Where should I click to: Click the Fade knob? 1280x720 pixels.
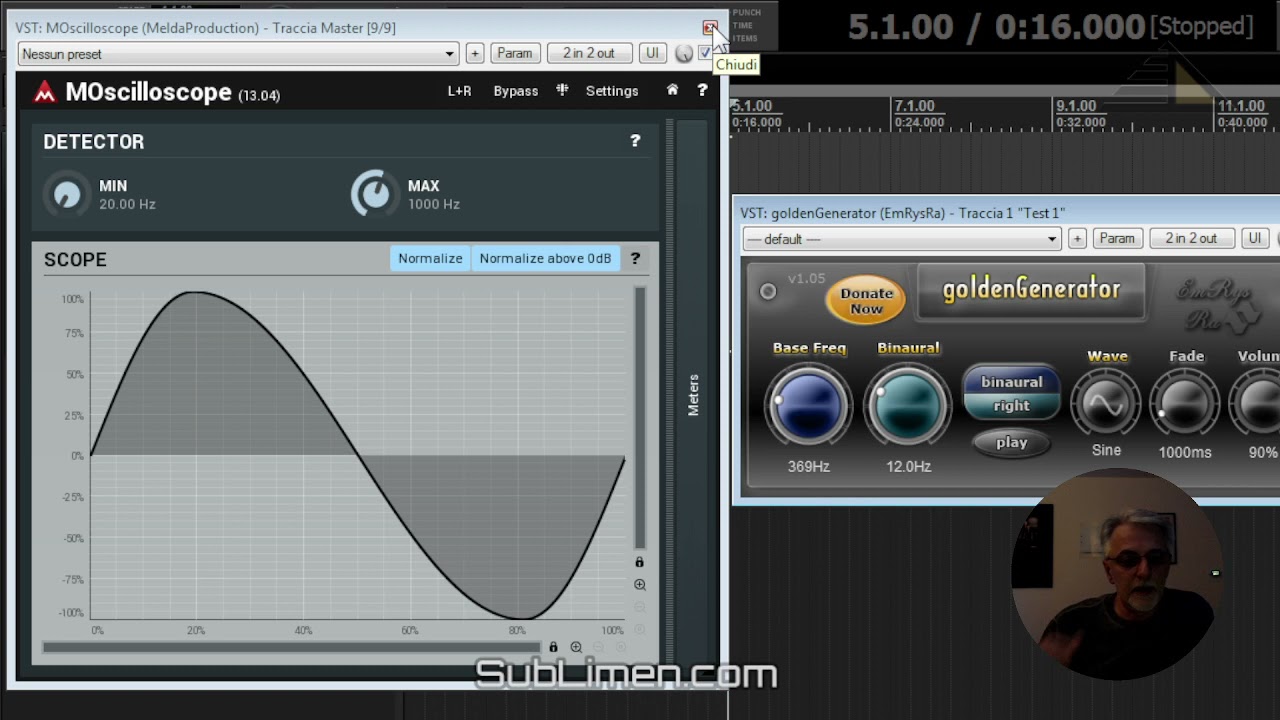pos(1185,404)
